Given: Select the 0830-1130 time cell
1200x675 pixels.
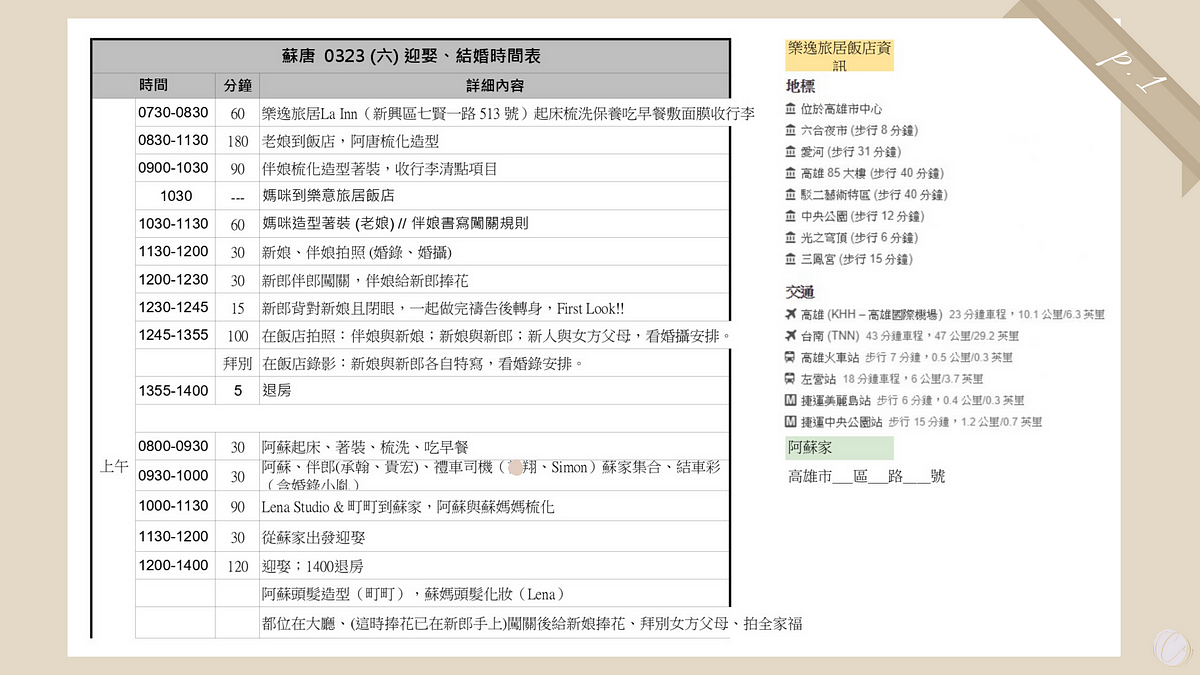Looking at the screenshot, I should pyautogui.click(x=175, y=141).
